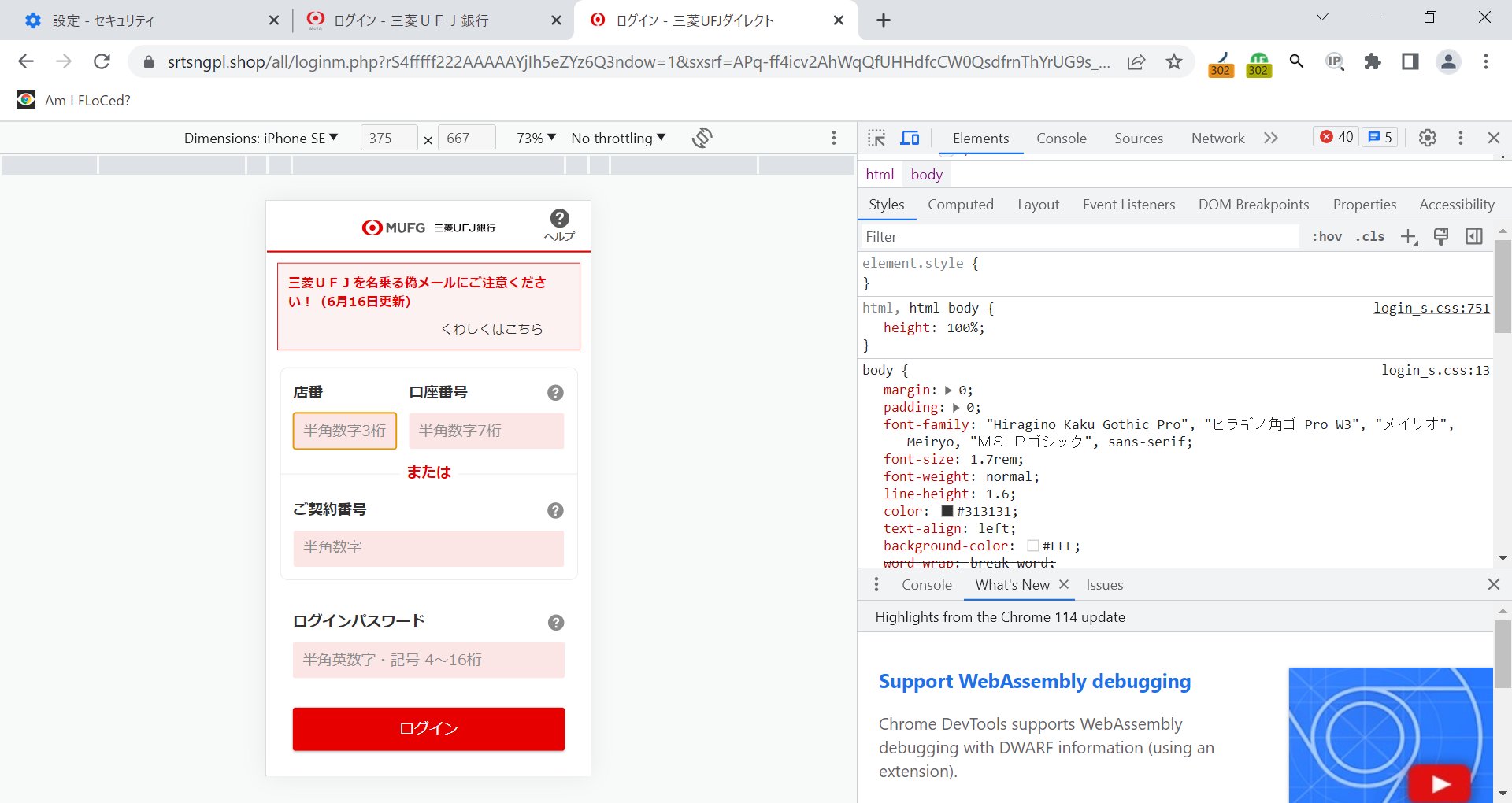Image resolution: width=1512 pixels, height=803 pixels.
Task: Open the Accessibility tab
Action: pos(1457,205)
